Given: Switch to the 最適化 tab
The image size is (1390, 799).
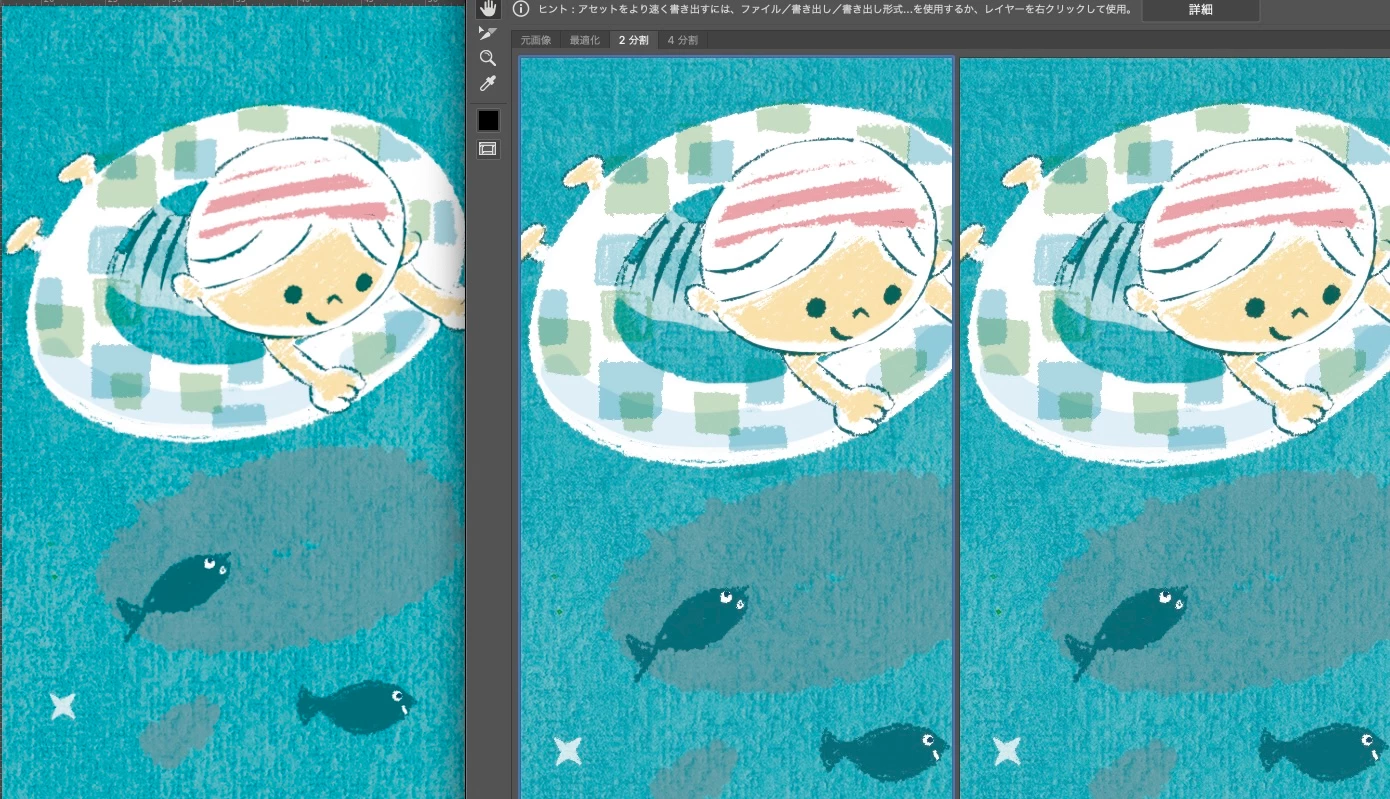Looking at the screenshot, I should point(585,40).
